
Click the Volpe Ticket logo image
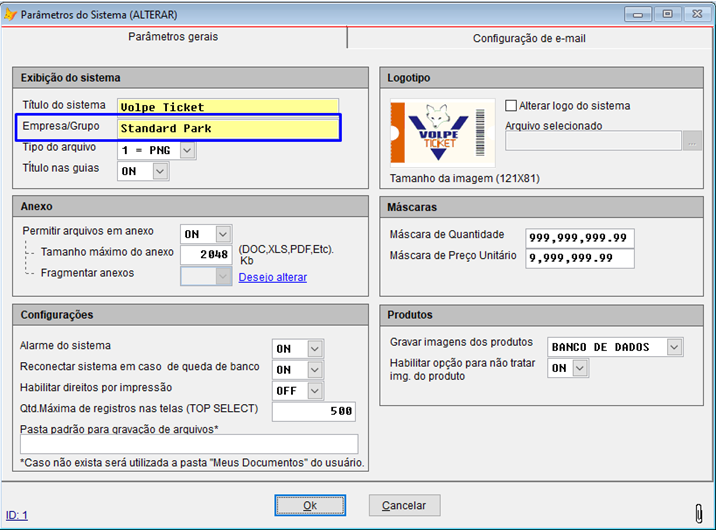pos(442,132)
